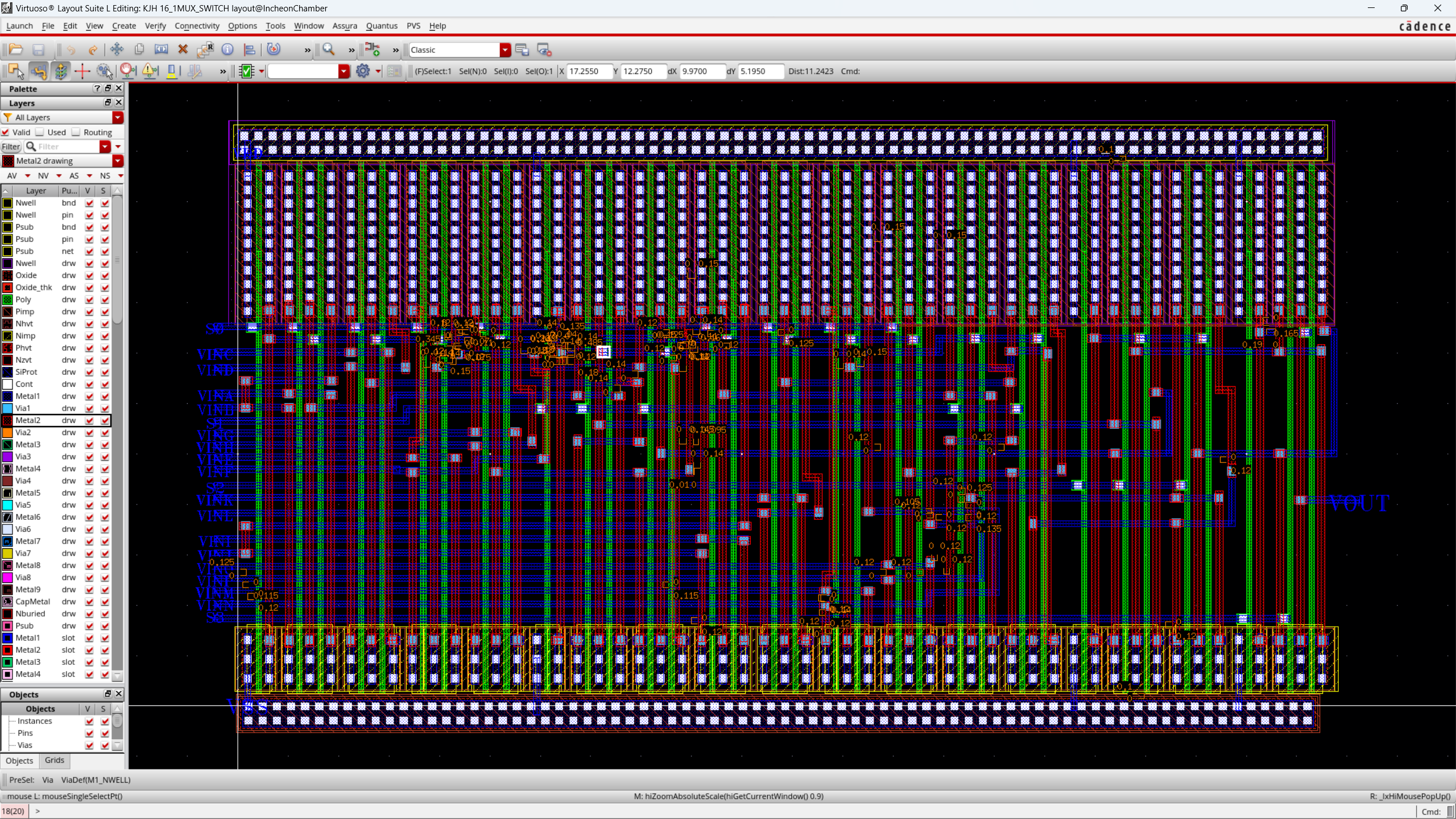Click the Open file folder icon
The height and width of the screenshot is (819, 1456).
point(16,50)
